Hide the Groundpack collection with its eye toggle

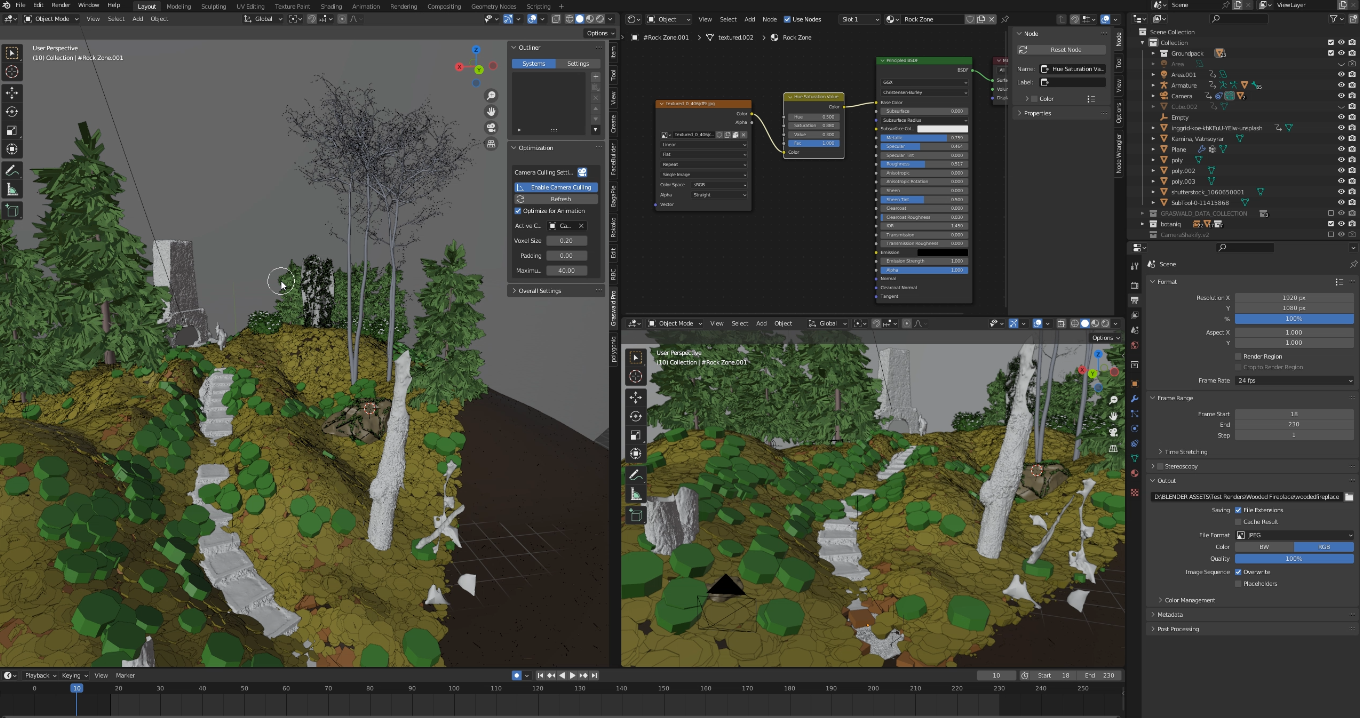tap(1341, 53)
